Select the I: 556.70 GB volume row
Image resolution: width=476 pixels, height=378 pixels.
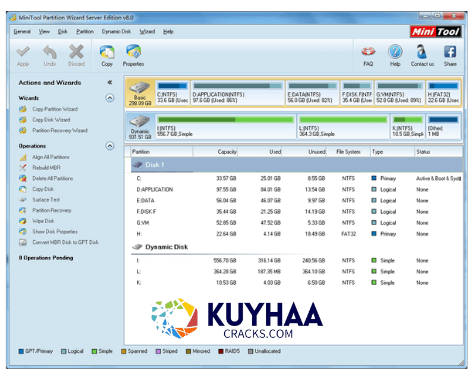pos(297,261)
